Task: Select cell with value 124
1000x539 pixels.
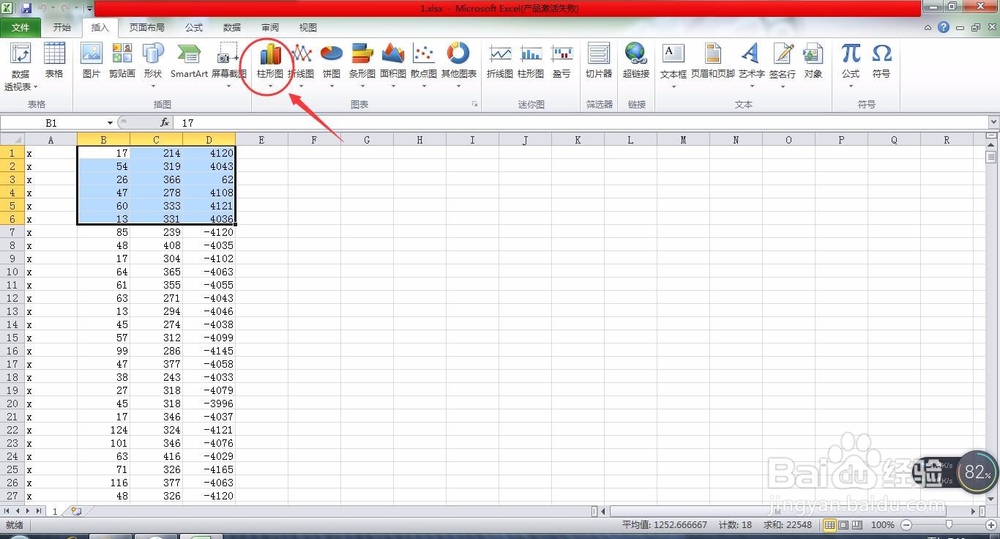Action: coord(103,430)
